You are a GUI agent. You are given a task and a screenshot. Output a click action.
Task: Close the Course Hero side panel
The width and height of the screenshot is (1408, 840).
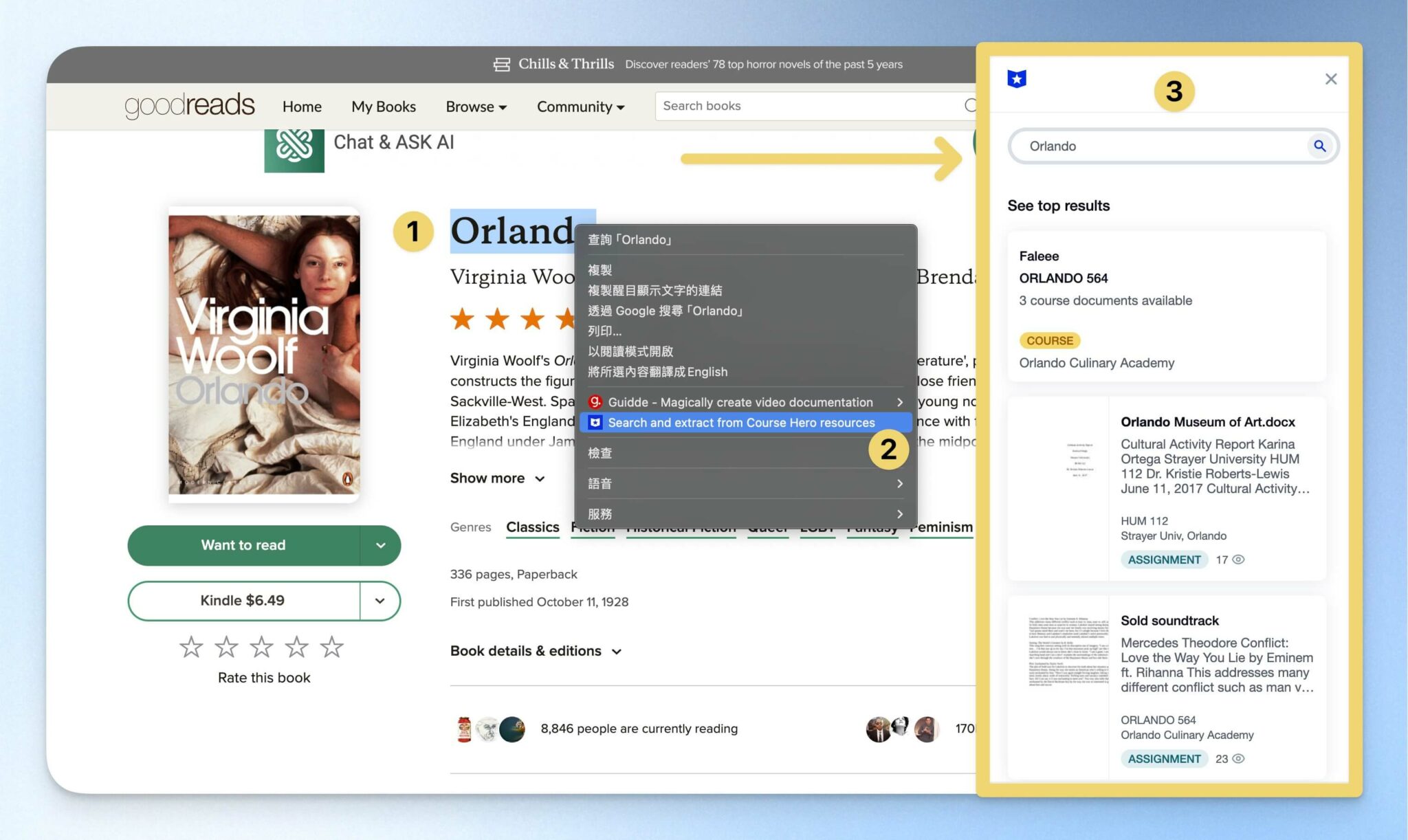(1330, 79)
